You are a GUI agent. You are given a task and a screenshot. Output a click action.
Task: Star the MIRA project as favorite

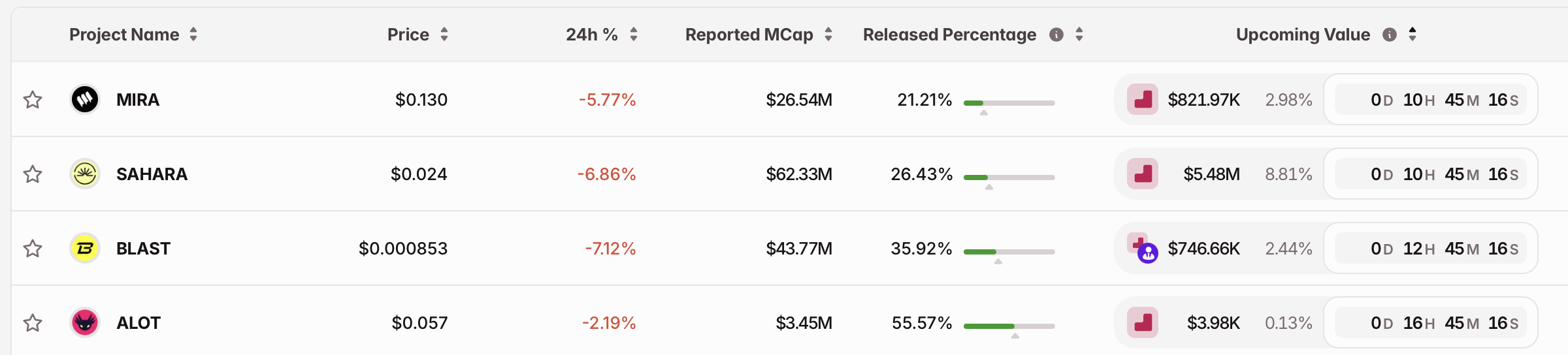point(33,100)
